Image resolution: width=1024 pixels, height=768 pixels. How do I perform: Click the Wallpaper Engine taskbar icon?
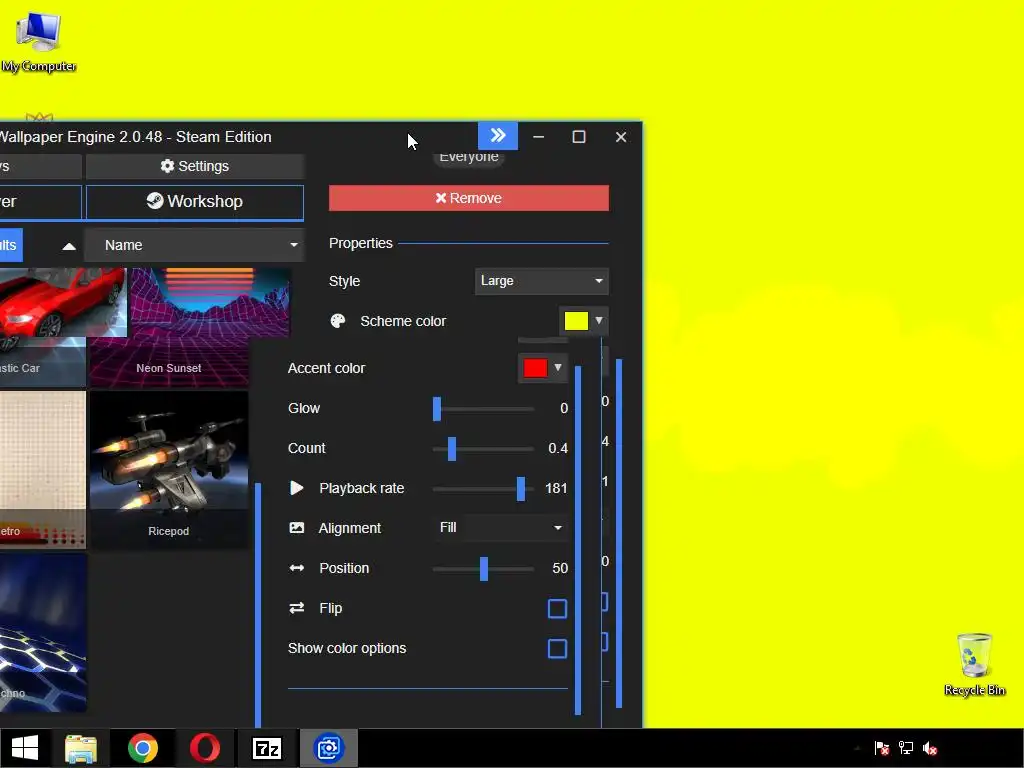pyautogui.click(x=328, y=748)
